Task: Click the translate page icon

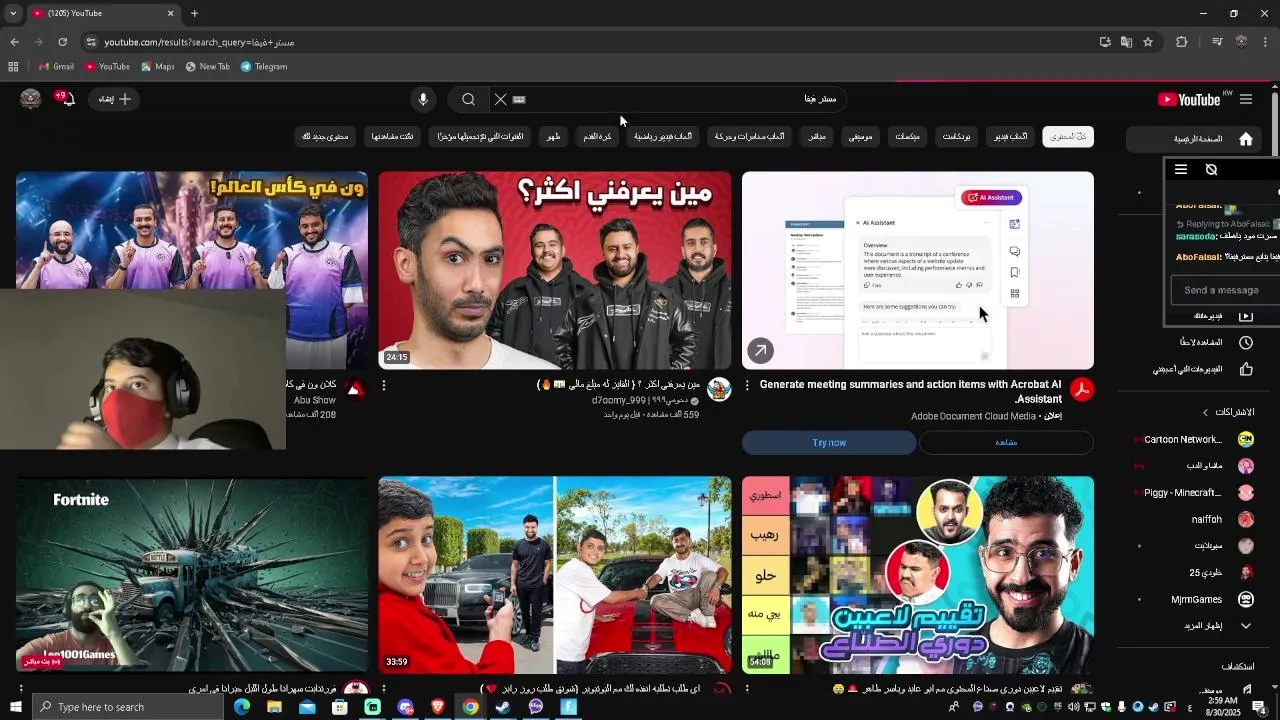Action: pyautogui.click(x=1126, y=42)
